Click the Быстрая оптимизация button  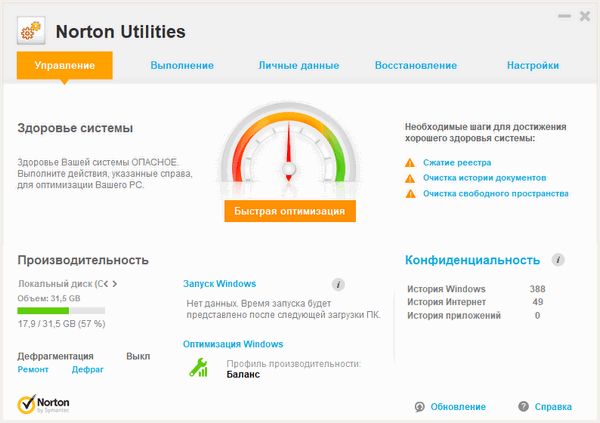[290, 211]
